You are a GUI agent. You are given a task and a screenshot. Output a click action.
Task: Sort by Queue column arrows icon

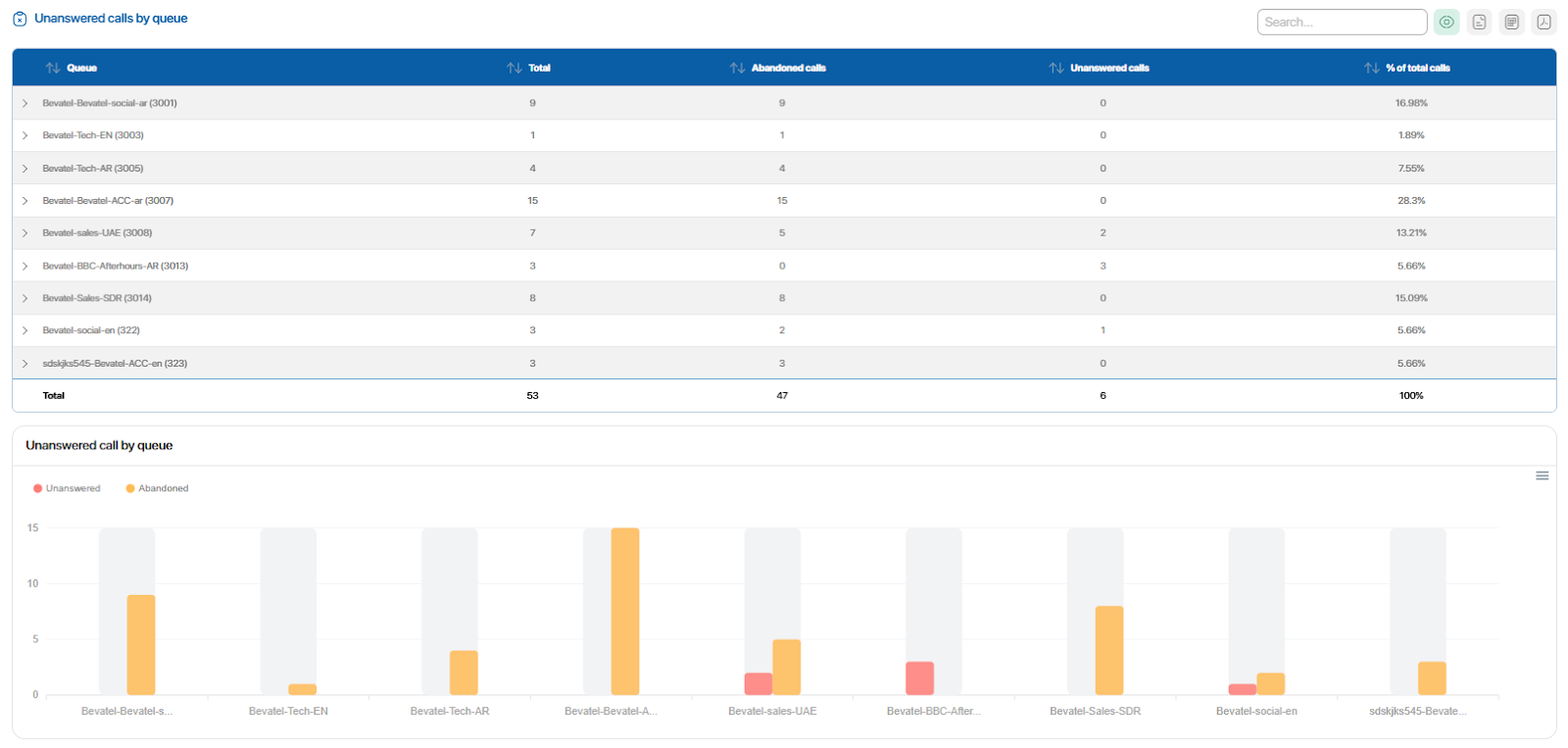pyautogui.click(x=53, y=68)
